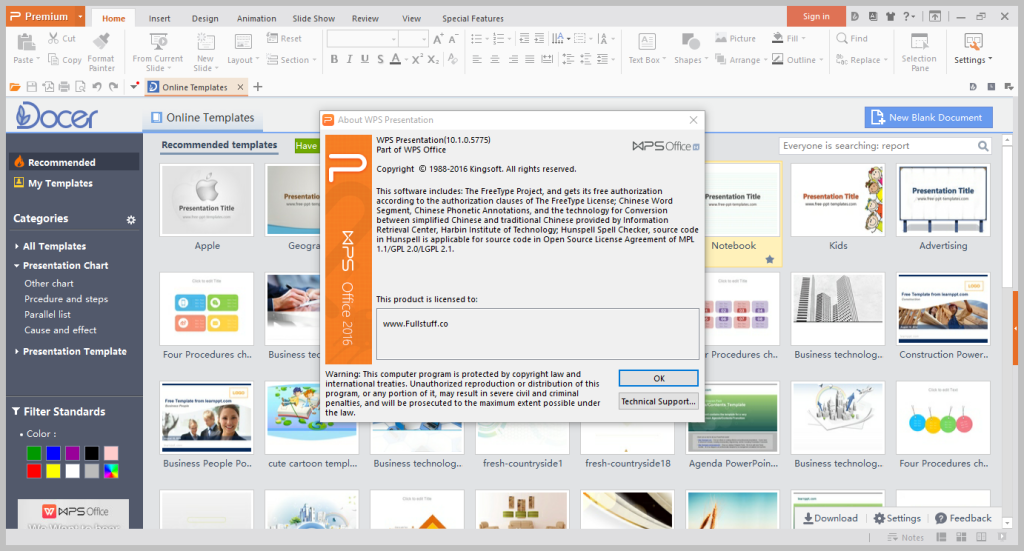Add a new document tab with plus
The width and height of the screenshot is (1024, 551).
(x=258, y=87)
